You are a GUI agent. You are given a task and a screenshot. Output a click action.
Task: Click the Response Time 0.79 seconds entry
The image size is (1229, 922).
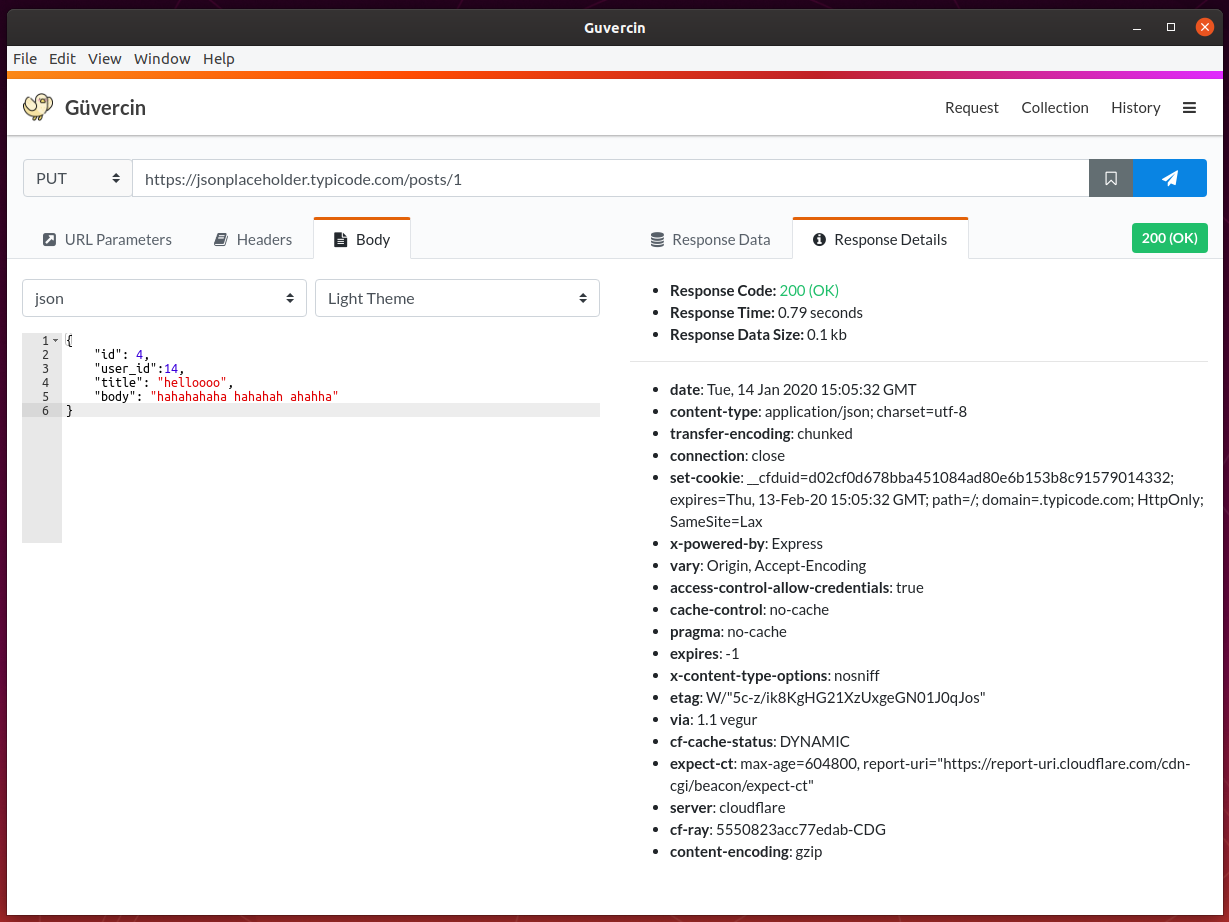coord(766,312)
